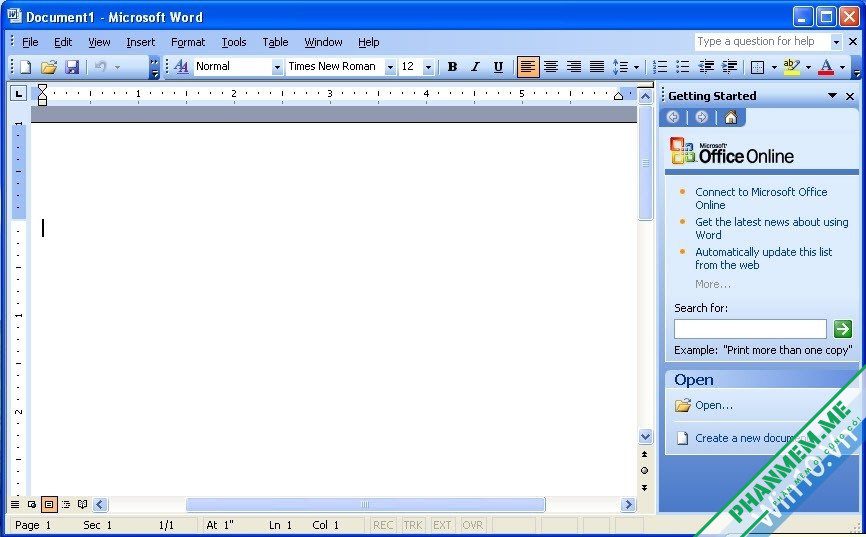The width and height of the screenshot is (866, 537).
Task: Open the Getting Started task pane menu arrow
Action: (832, 96)
